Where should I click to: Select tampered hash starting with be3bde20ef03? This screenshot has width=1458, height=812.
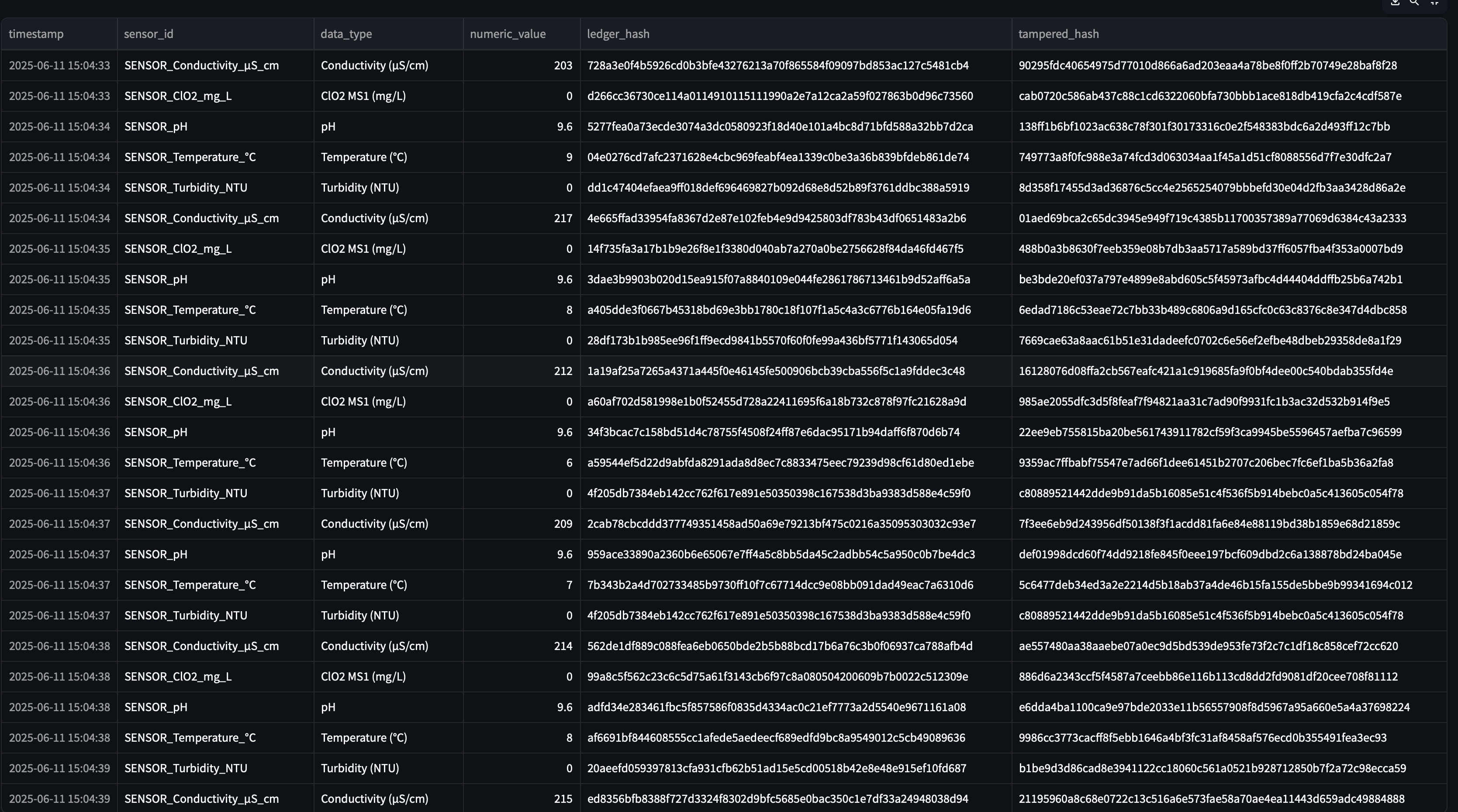(x=1229, y=279)
